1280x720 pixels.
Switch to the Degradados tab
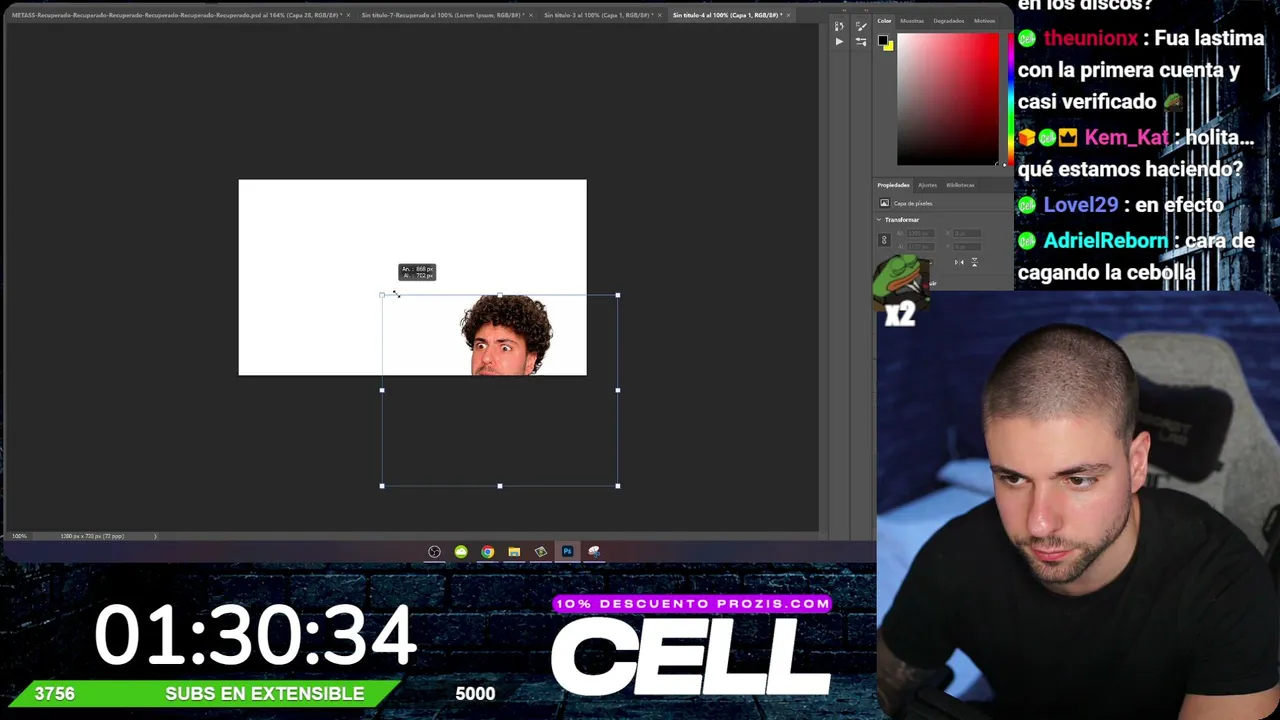point(949,21)
